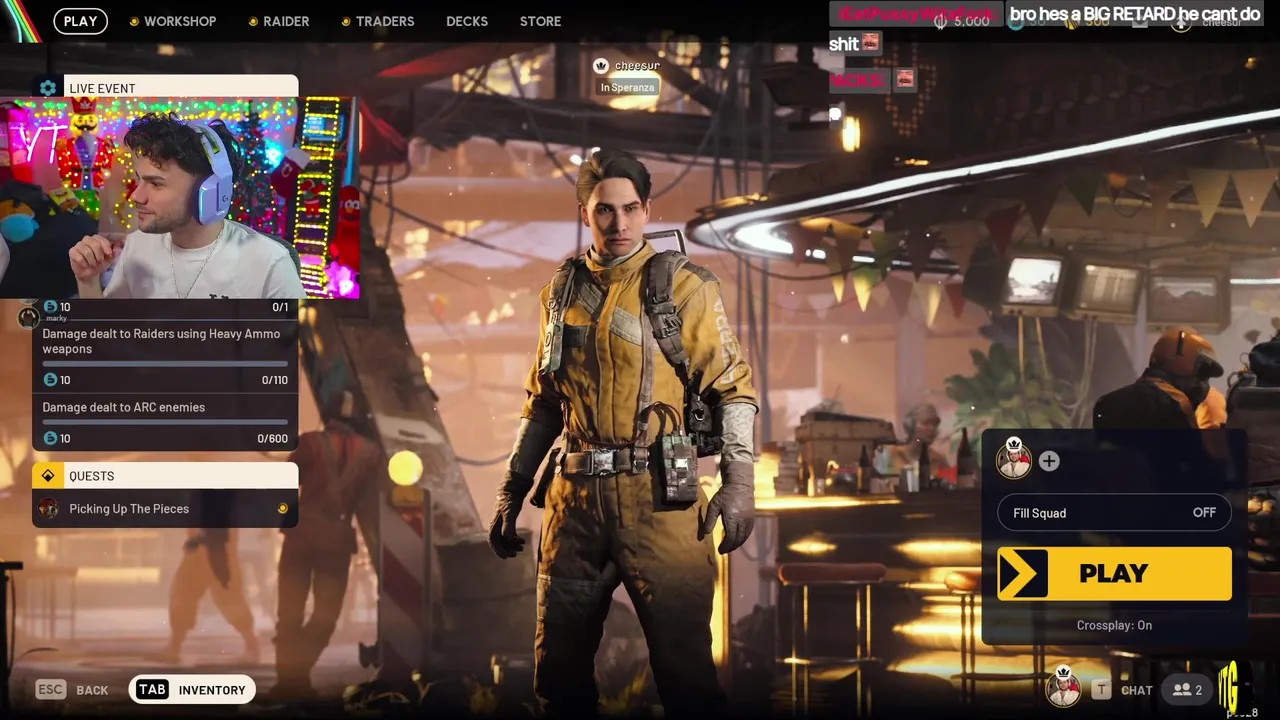Click the gold coin currency icon at top
This screenshot has height=720, width=1280.
click(x=1073, y=21)
